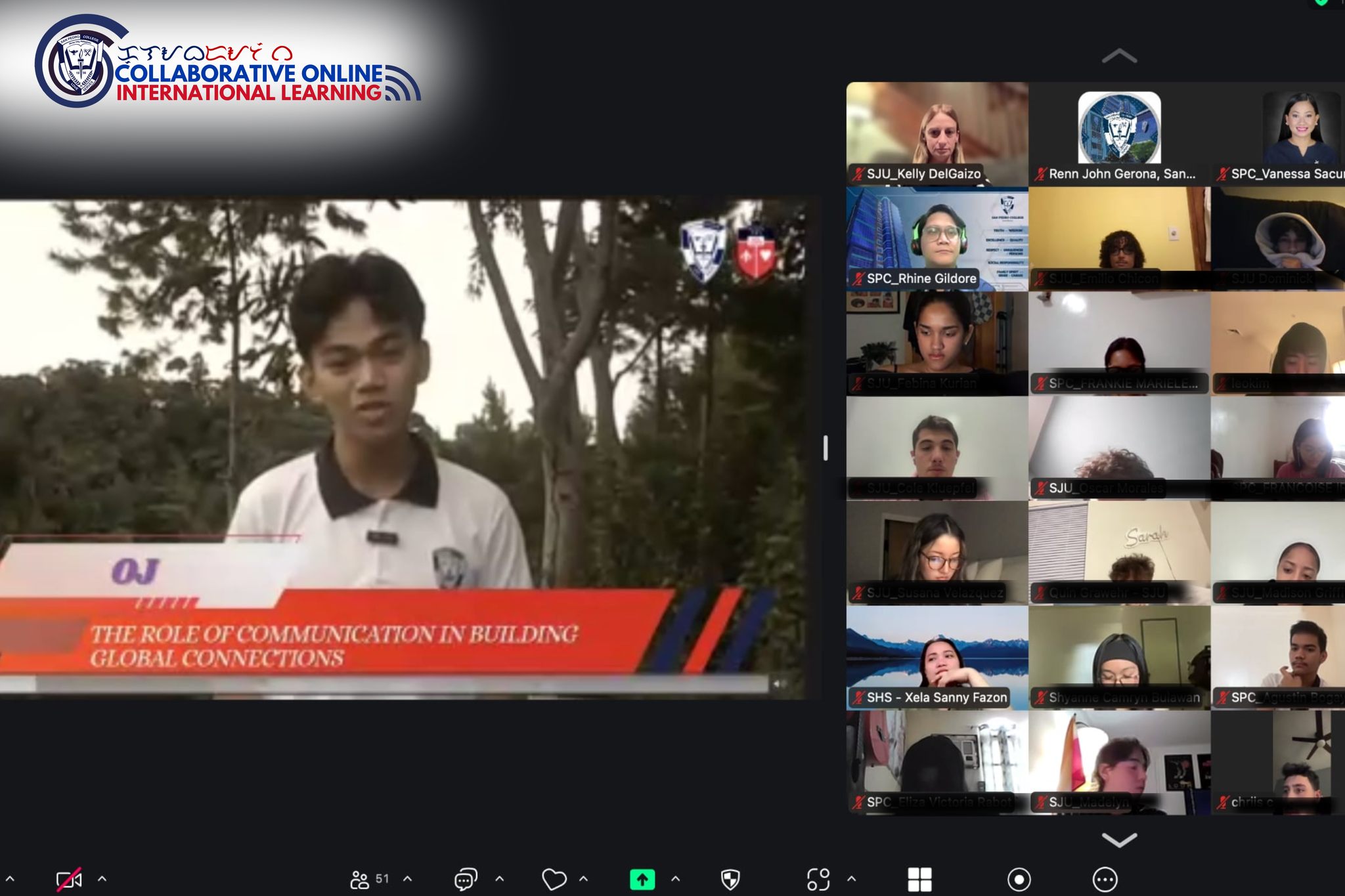Viewport: 1345px width, 896px height.
Task: Expand the participants options caret
Action: [407, 878]
